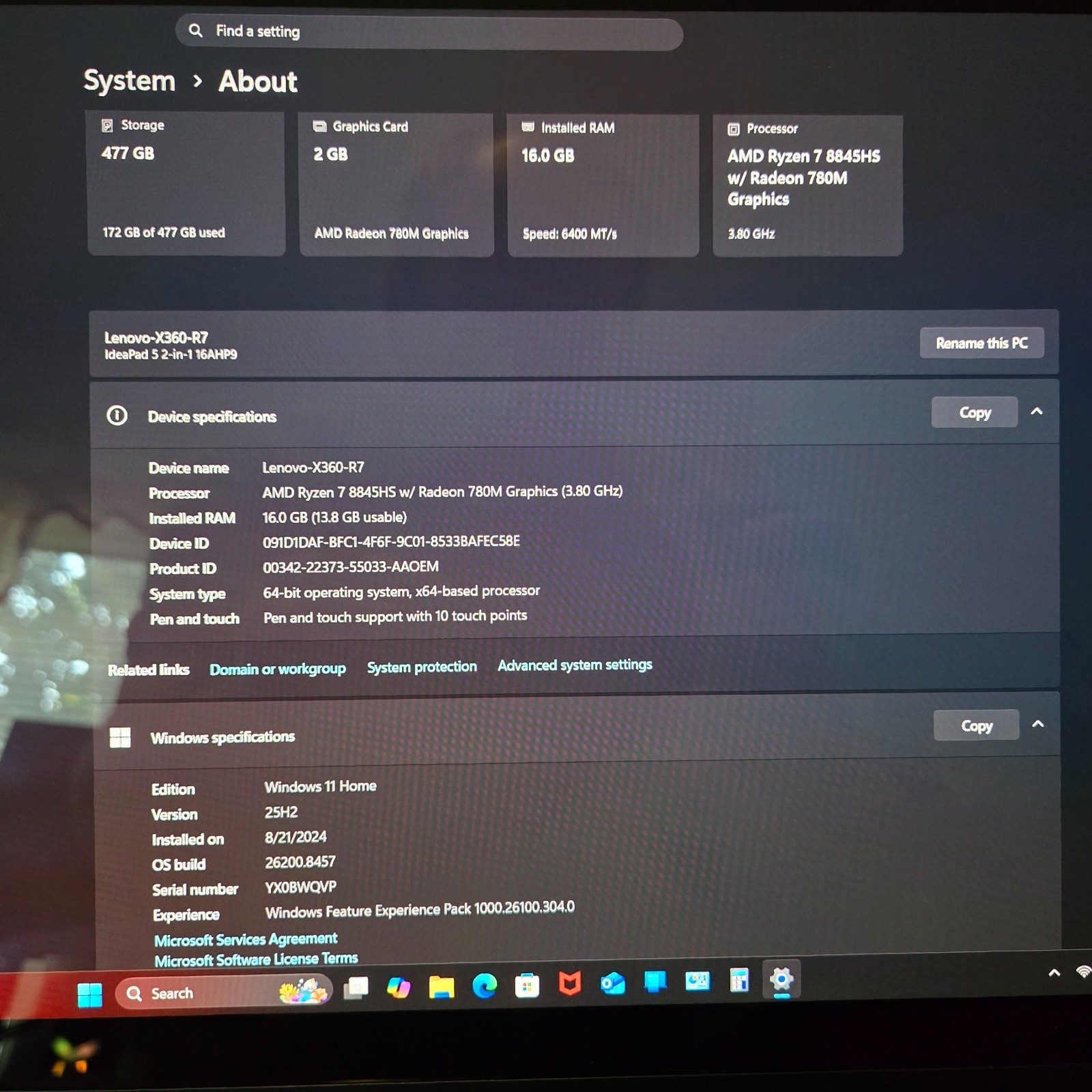
Task: Click the info icon beside Device specifications
Action: 117,415
